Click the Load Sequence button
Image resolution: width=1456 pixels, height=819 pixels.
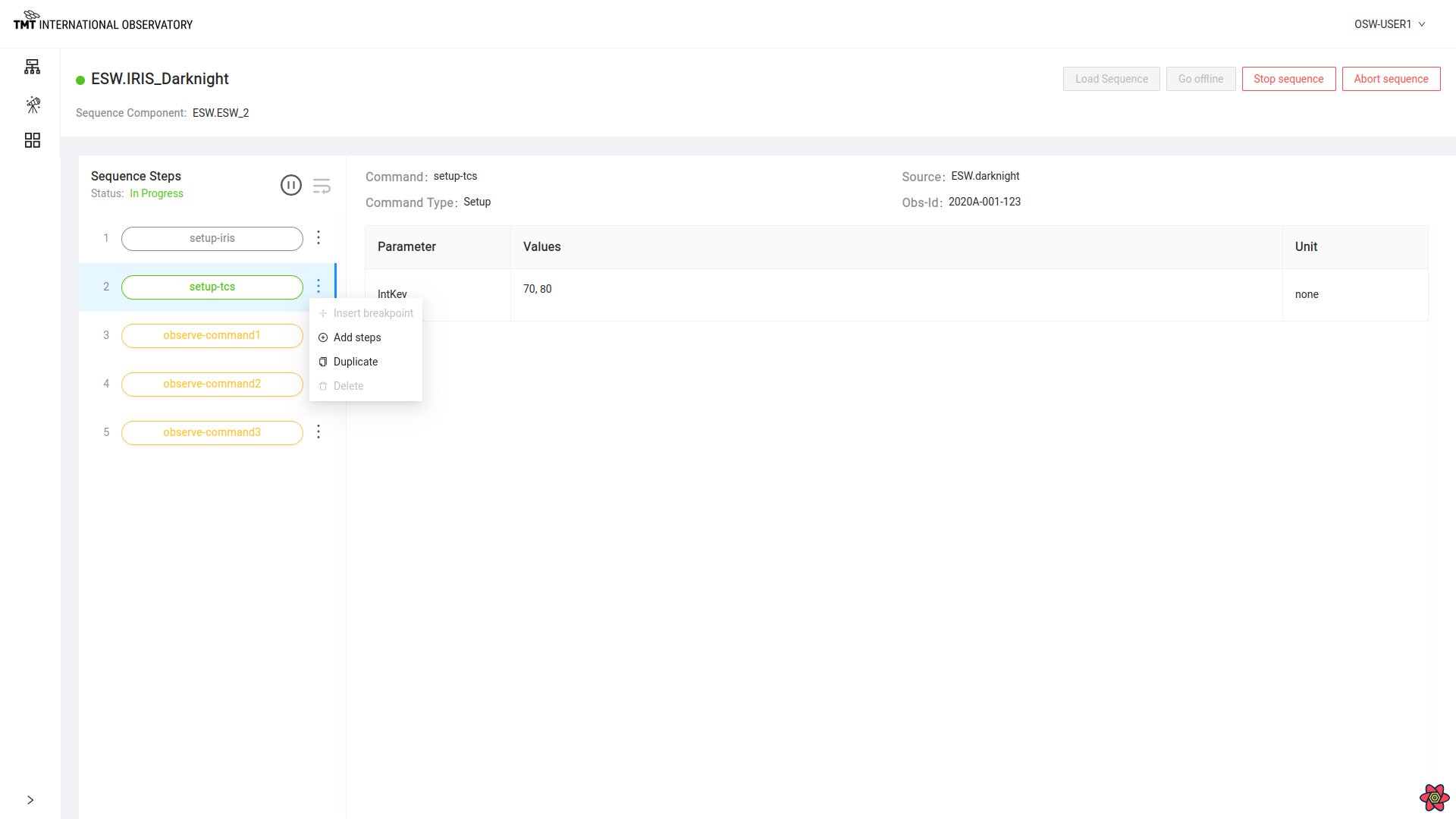(x=1111, y=79)
